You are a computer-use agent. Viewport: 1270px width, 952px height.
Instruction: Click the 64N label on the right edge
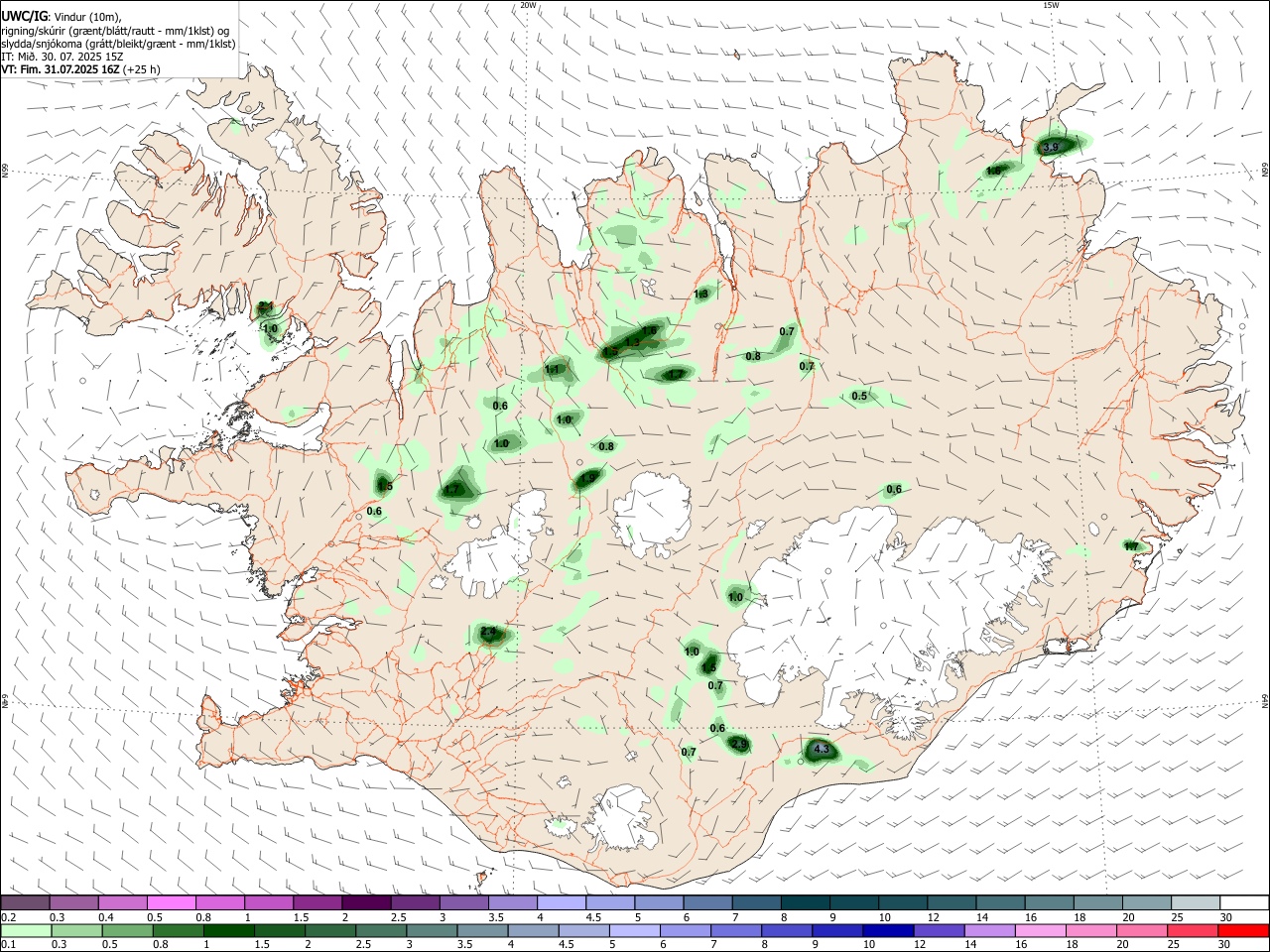pyautogui.click(x=1265, y=700)
